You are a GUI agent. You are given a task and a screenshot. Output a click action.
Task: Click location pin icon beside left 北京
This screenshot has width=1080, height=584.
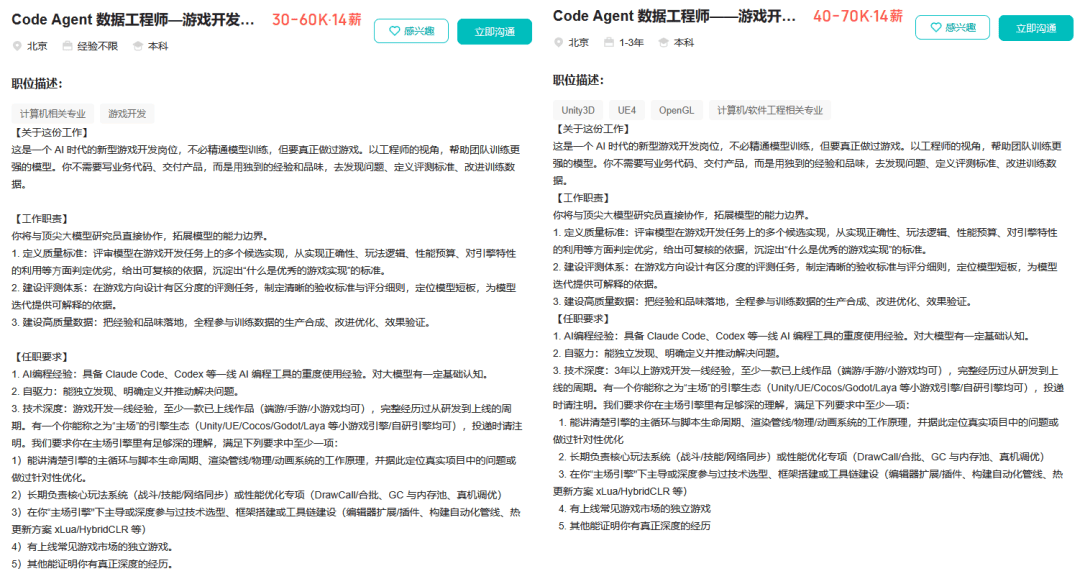17,46
